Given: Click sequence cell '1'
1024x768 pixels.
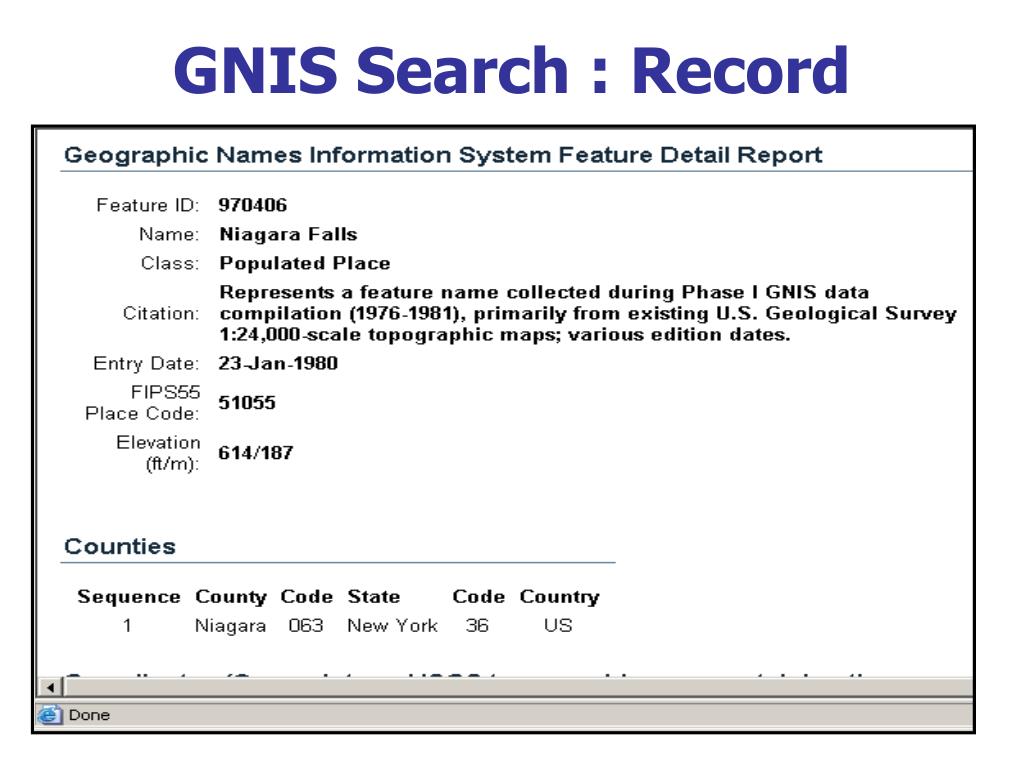Looking at the screenshot, I should tap(127, 626).
